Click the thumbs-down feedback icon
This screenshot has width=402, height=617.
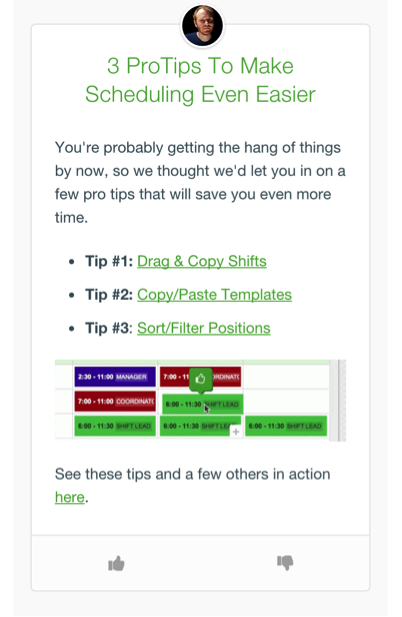[x=285, y=562]
